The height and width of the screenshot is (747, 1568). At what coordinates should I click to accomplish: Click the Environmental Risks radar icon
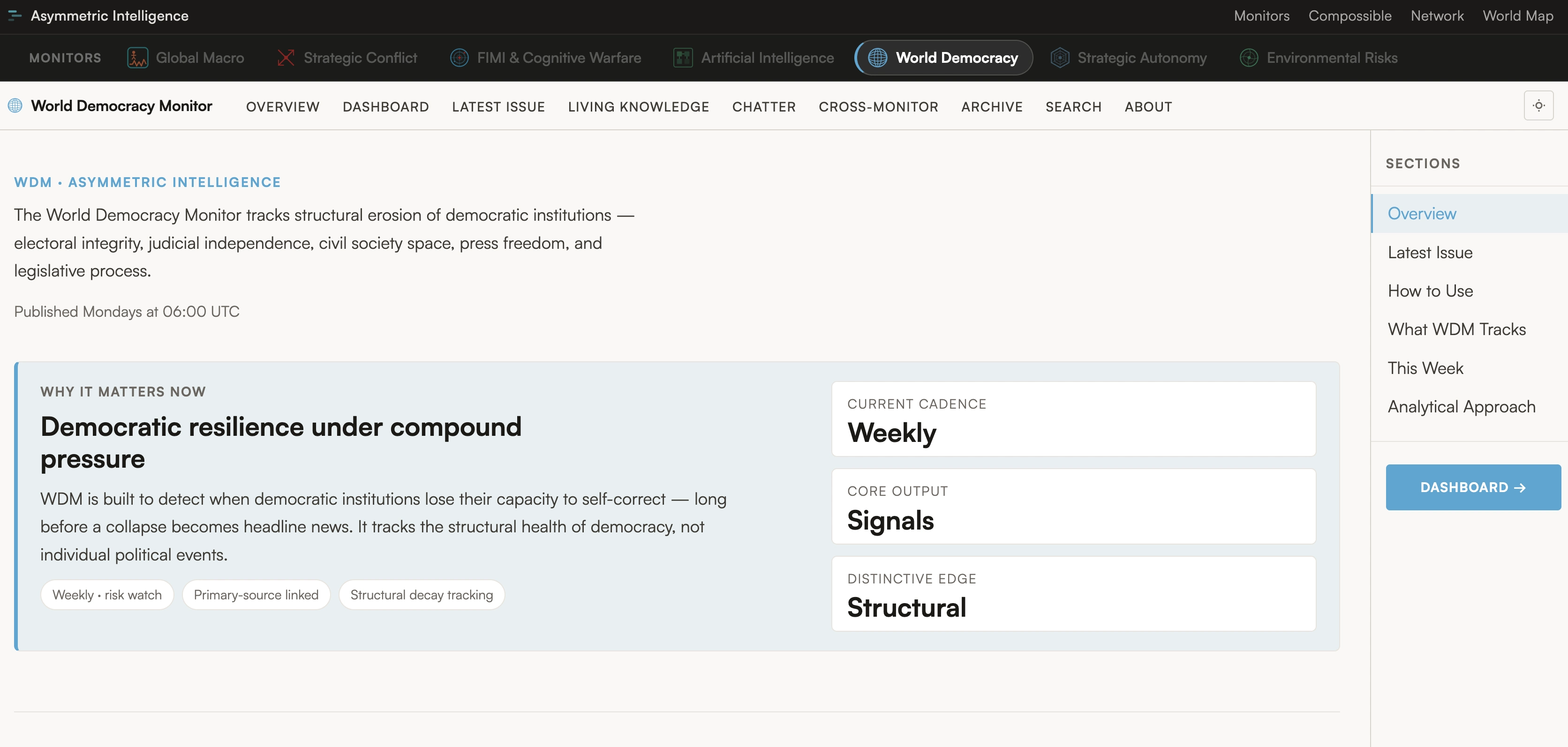pos(1249,58)
